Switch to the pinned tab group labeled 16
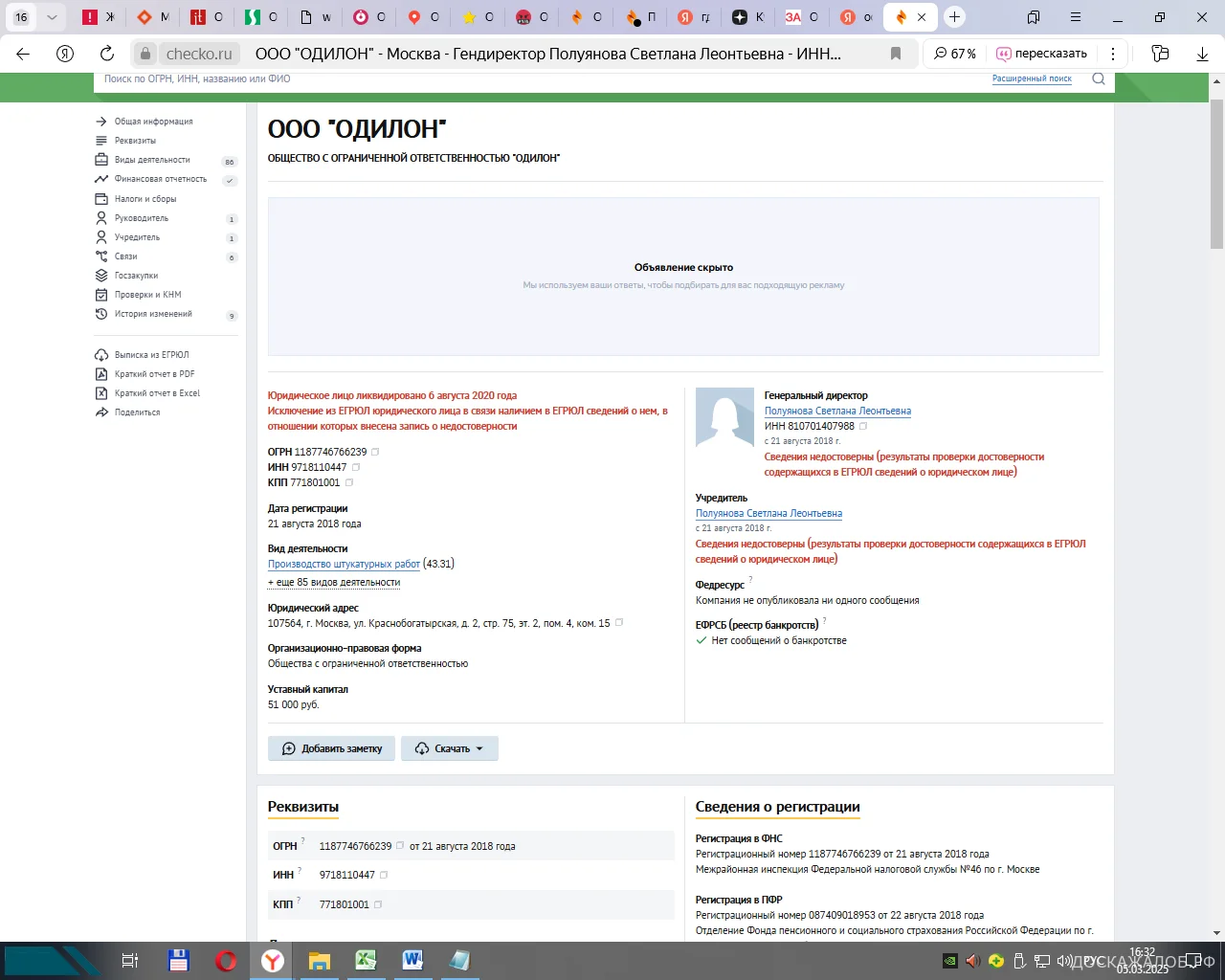 click(x=21, y=16)
